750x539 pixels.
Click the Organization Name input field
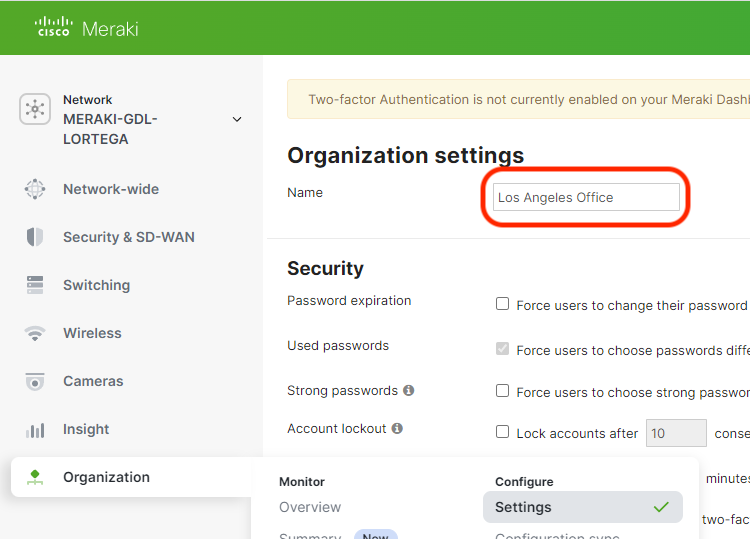(586, 197)
